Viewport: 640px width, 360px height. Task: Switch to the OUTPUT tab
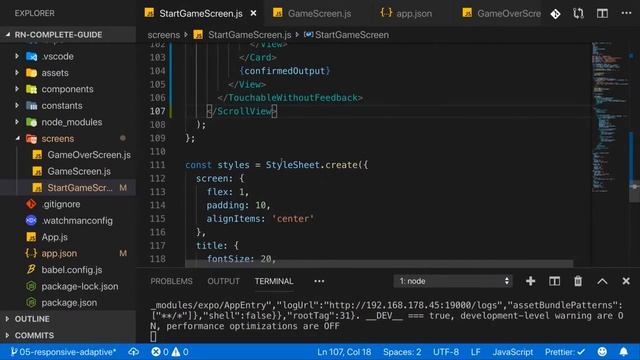click(223, 281)
